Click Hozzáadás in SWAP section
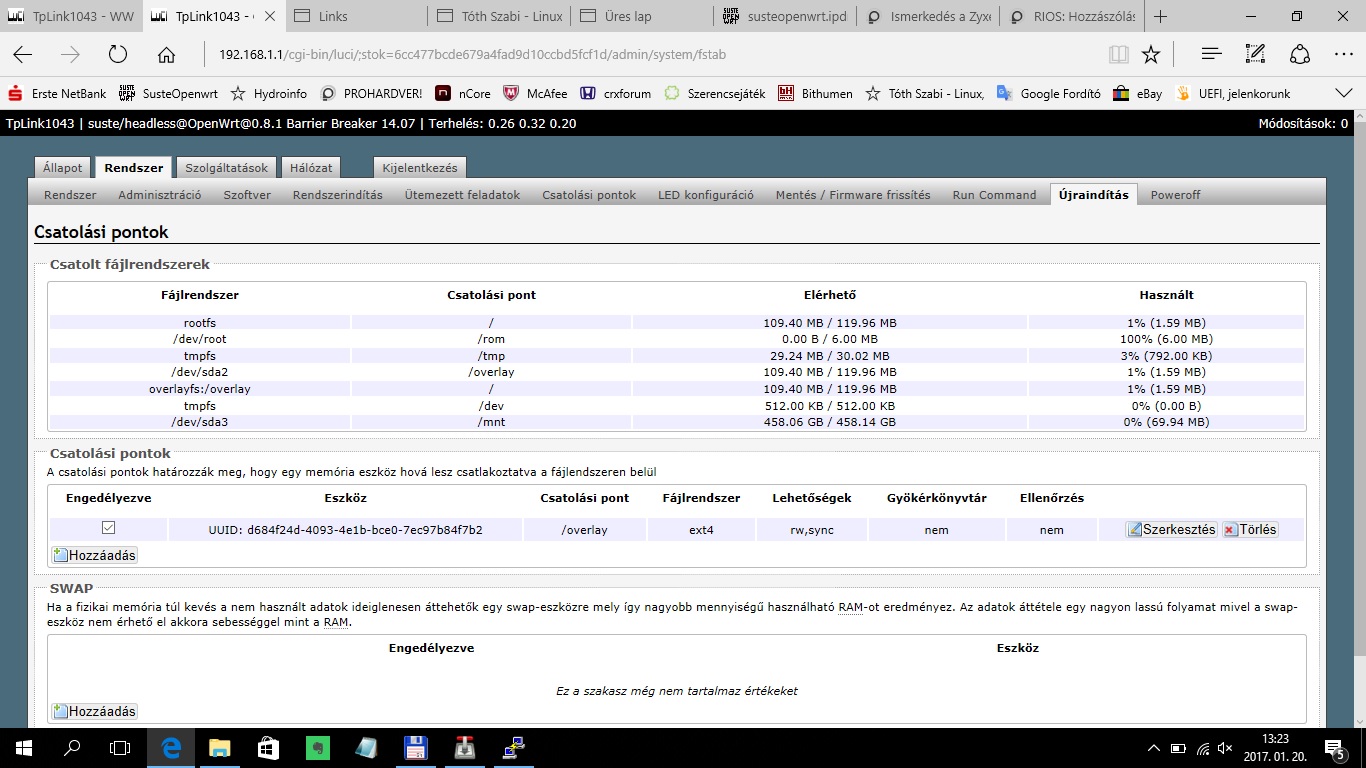Viewport: 1366px width, 768px height. point(94,712)
